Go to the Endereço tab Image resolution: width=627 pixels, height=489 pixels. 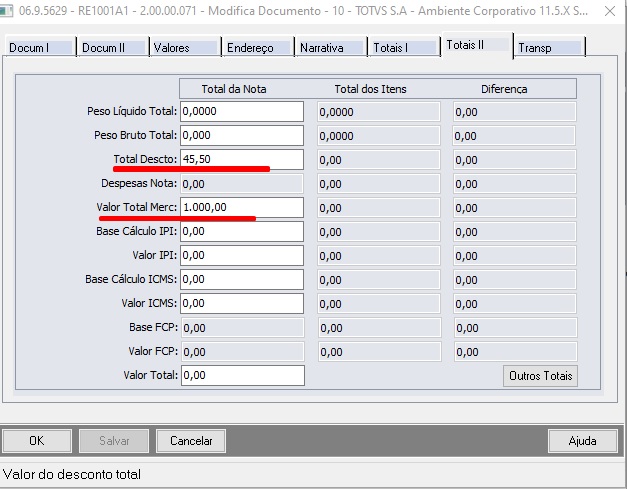tap(258, 48)
